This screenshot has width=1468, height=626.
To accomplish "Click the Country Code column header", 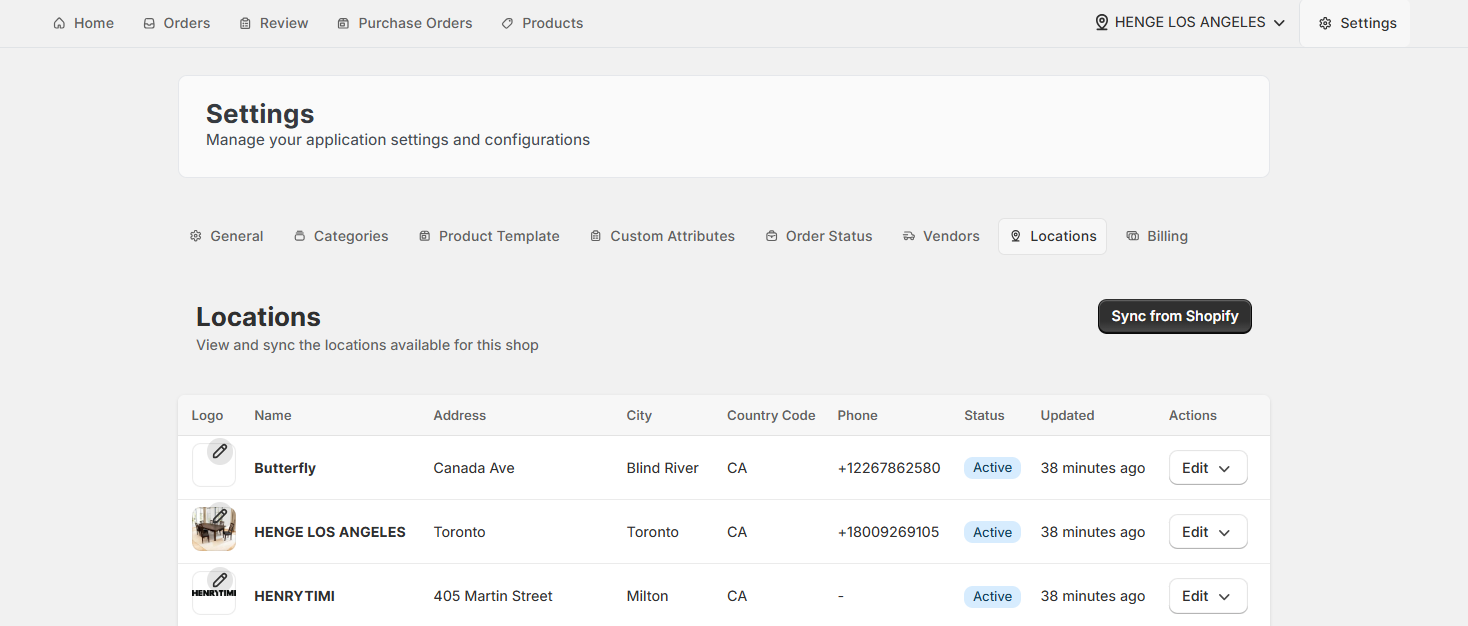I will 771,415.
